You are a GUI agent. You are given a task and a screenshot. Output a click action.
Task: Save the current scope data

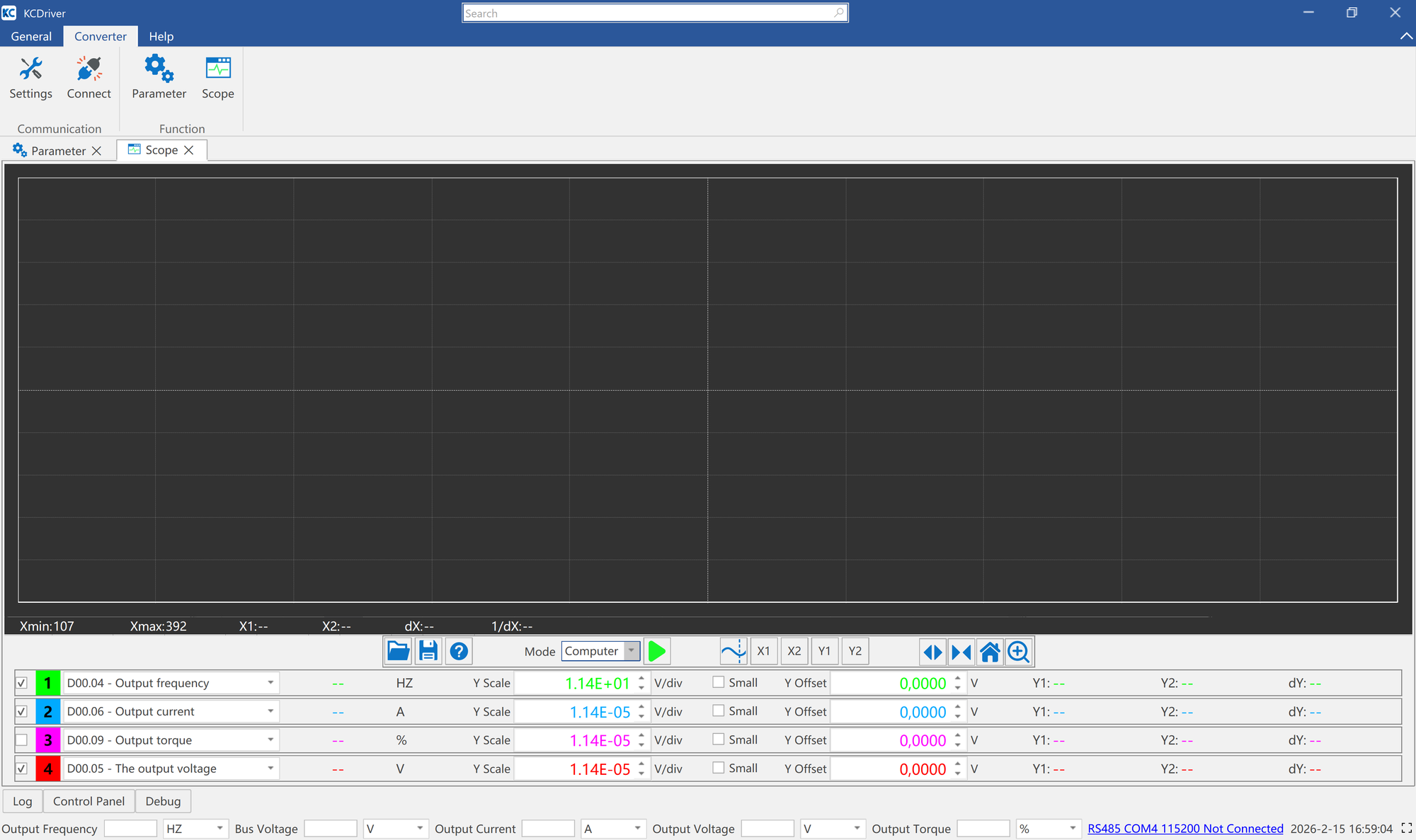tap(428, 650)
